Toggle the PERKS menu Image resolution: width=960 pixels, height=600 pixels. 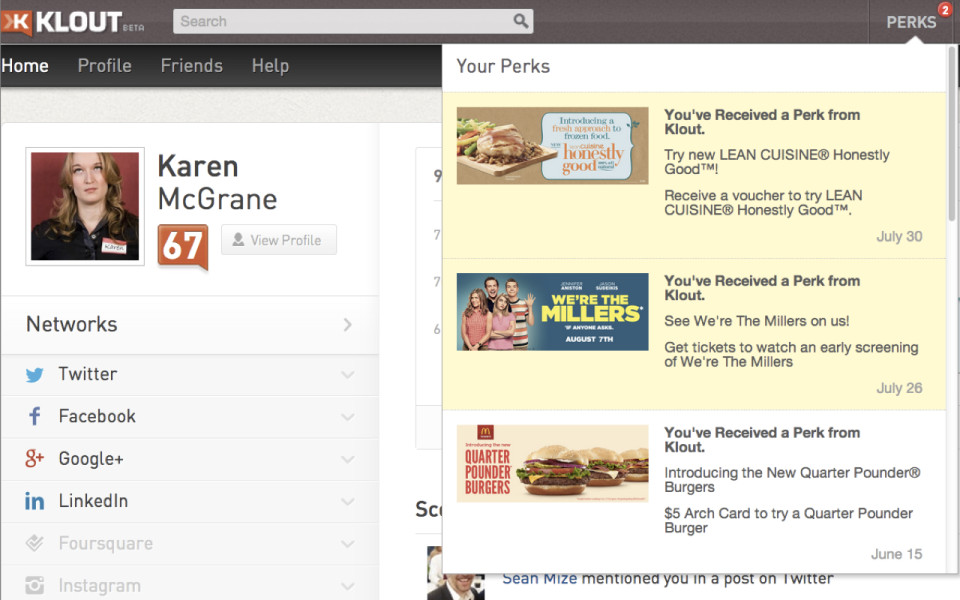(911, 23)
